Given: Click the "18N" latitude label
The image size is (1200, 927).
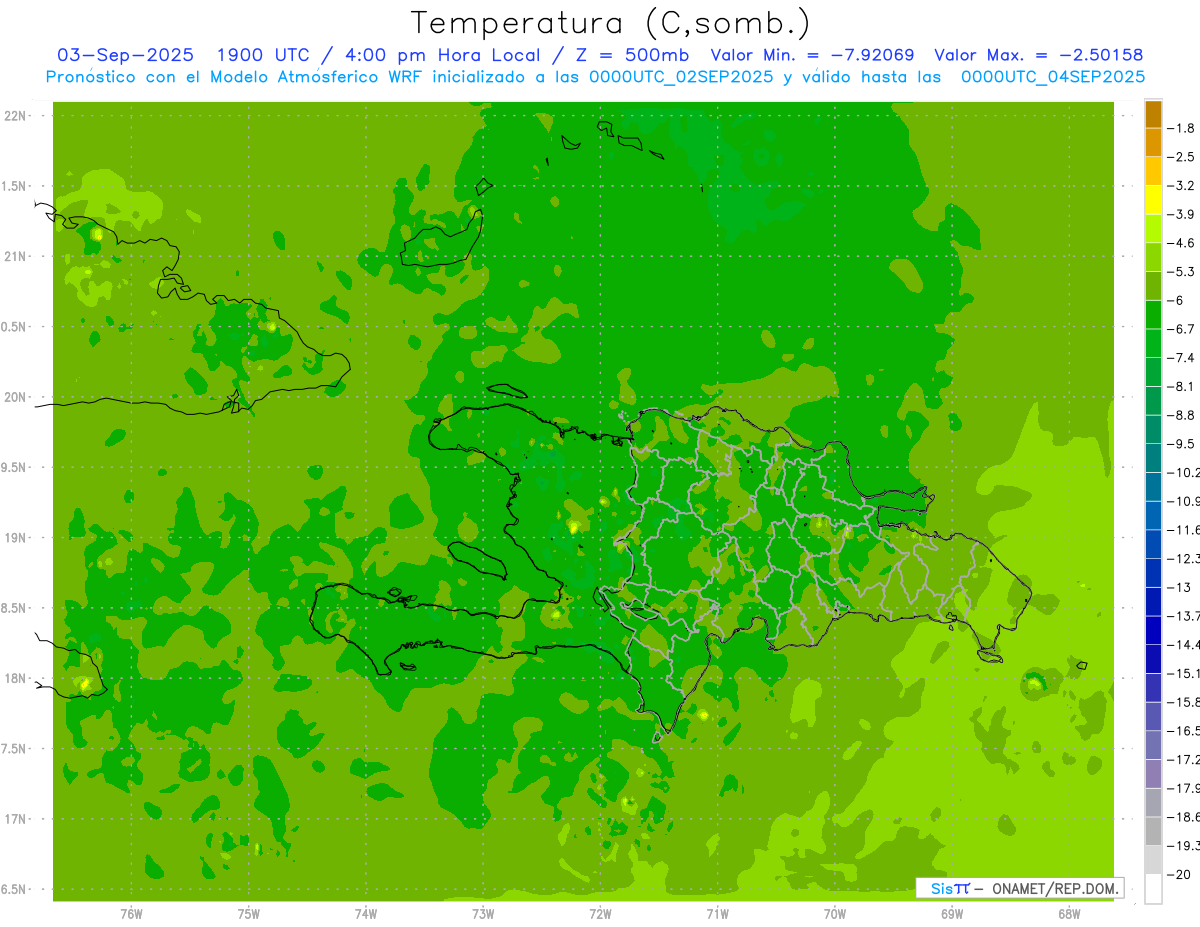Looking at the screenshot, I should (x=16, y=679).
